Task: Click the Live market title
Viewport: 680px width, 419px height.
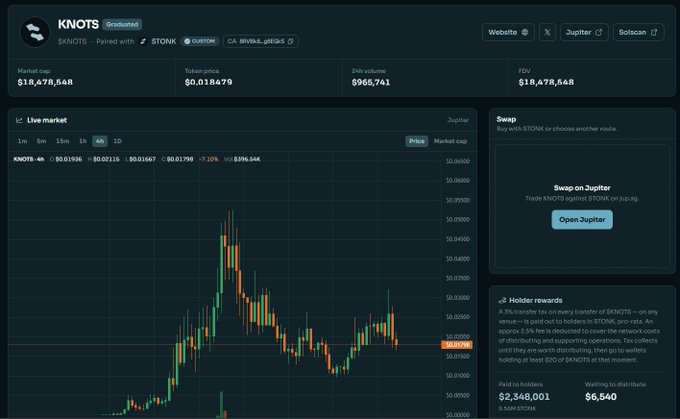Action: (x=47, y=120)
